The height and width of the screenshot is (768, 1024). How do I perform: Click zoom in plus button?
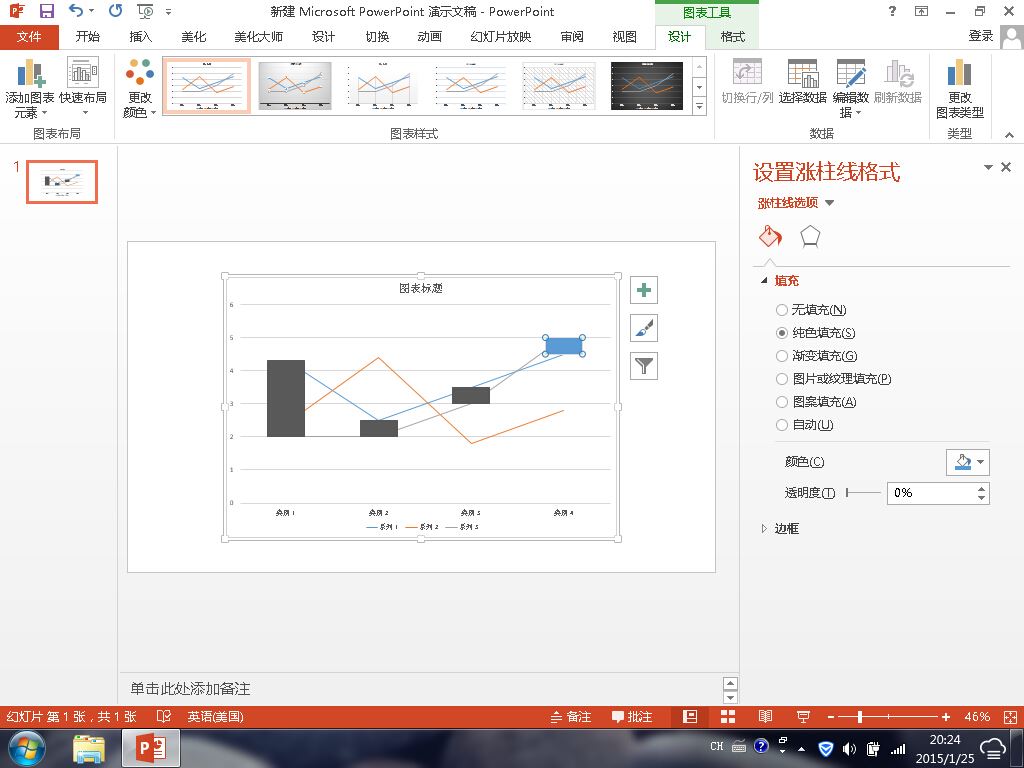946,716
